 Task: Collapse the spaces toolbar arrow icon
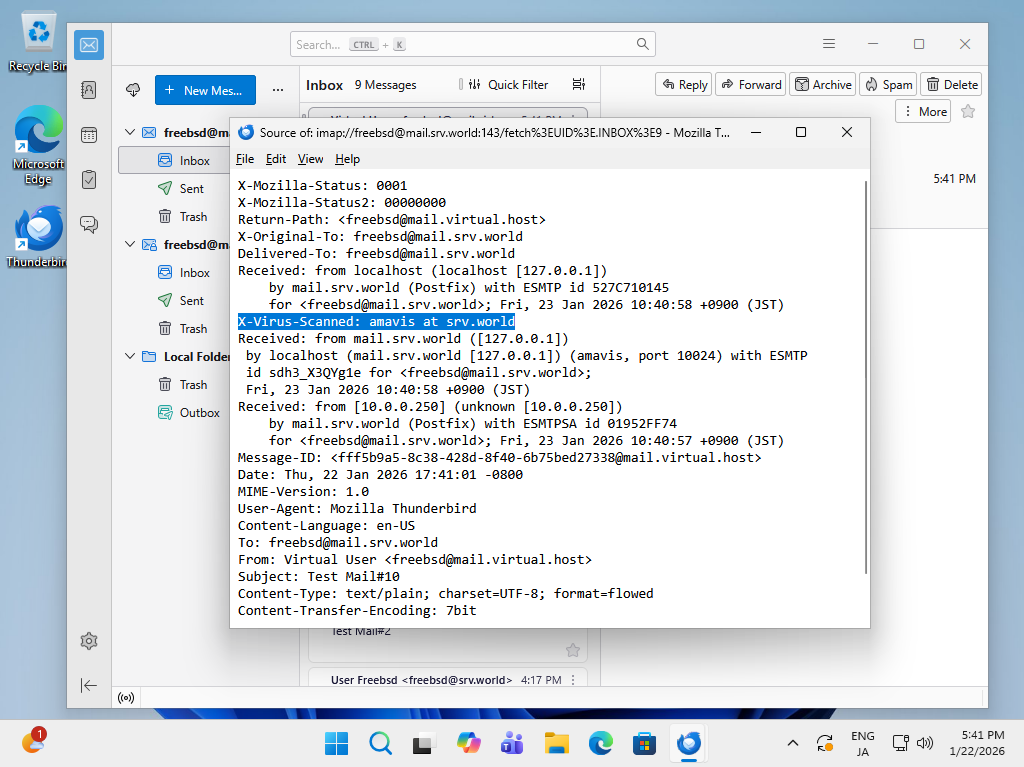click(89, 685)
